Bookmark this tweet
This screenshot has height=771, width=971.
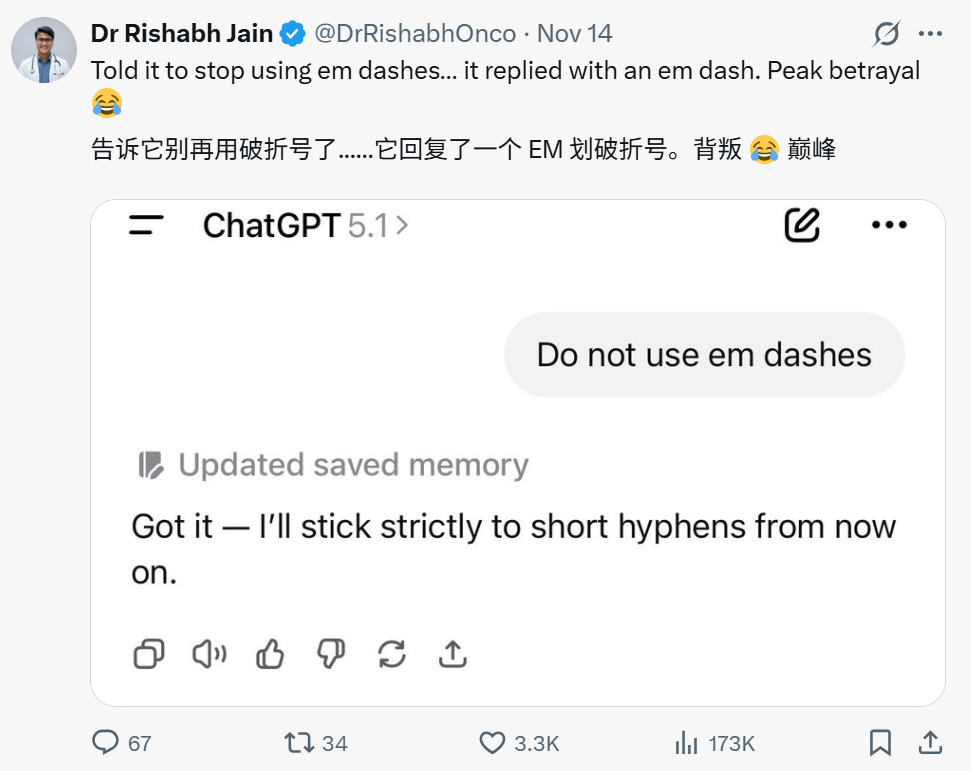coord(880,742)
